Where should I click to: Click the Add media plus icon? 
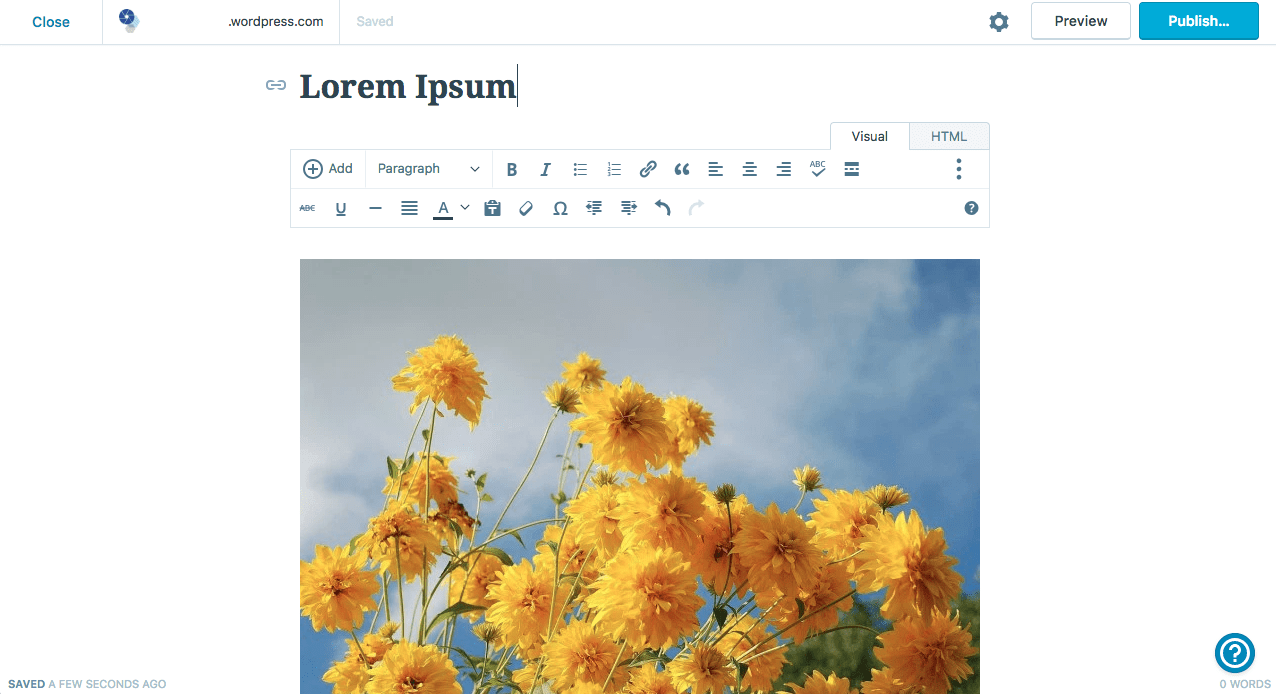(x=313, y=169)
